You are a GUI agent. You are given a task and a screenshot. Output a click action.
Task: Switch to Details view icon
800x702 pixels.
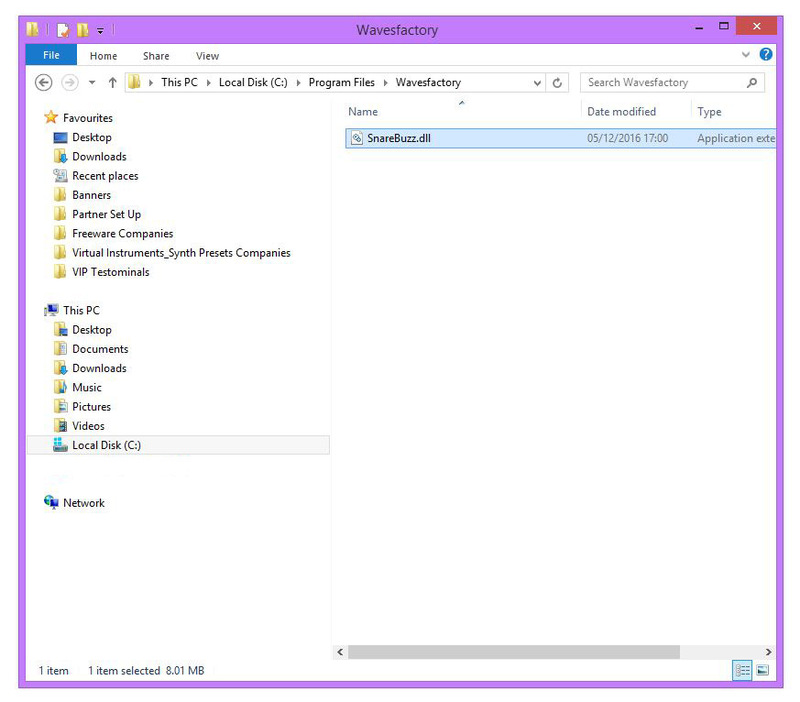point(742,670)
